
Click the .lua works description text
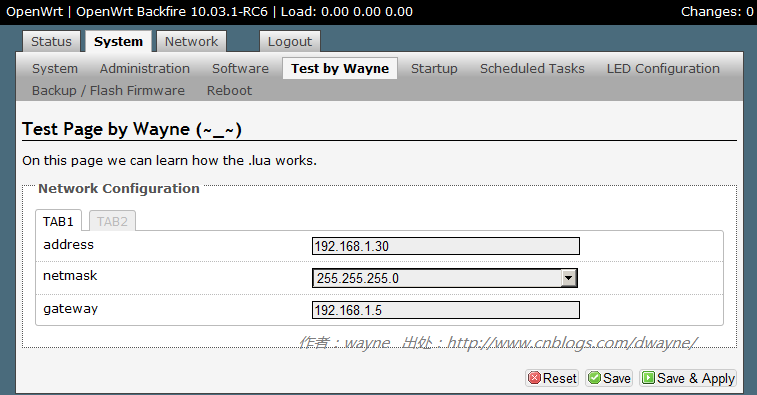click(x=169, y=160)
